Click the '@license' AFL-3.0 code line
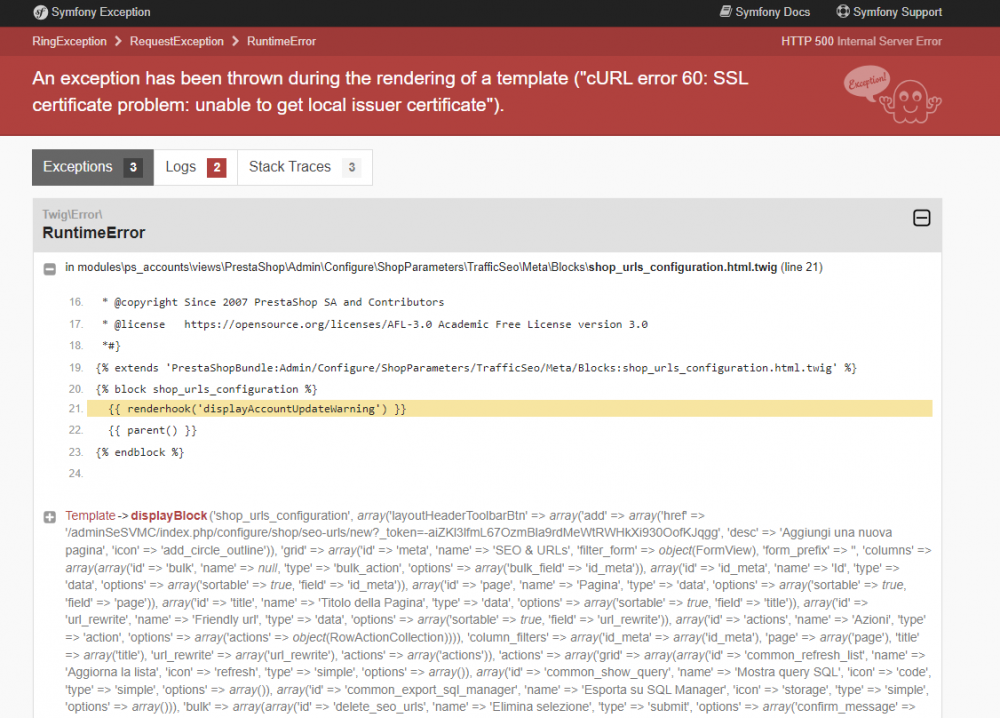Viewport: 1000px width, 718px height. tap(375, 324)
